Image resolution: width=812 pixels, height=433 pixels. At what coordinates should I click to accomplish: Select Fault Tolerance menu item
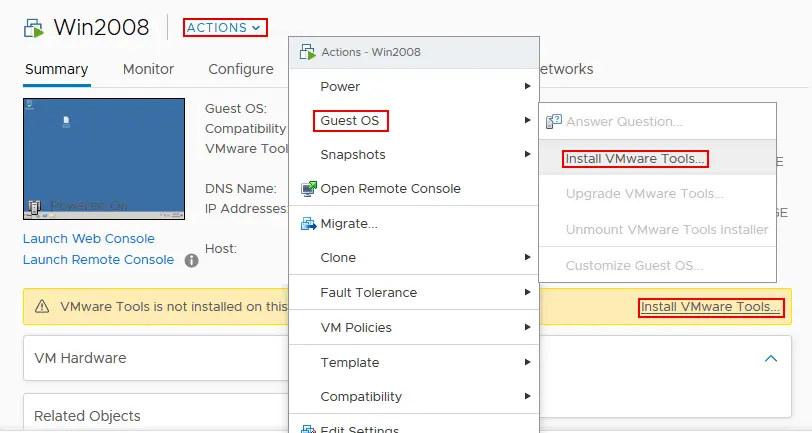tap(414, 293)
